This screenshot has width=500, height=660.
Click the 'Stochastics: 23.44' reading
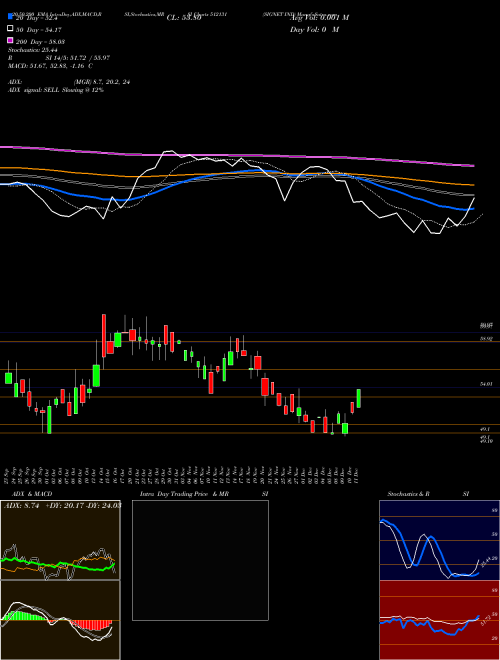click(x=32, y=50)
